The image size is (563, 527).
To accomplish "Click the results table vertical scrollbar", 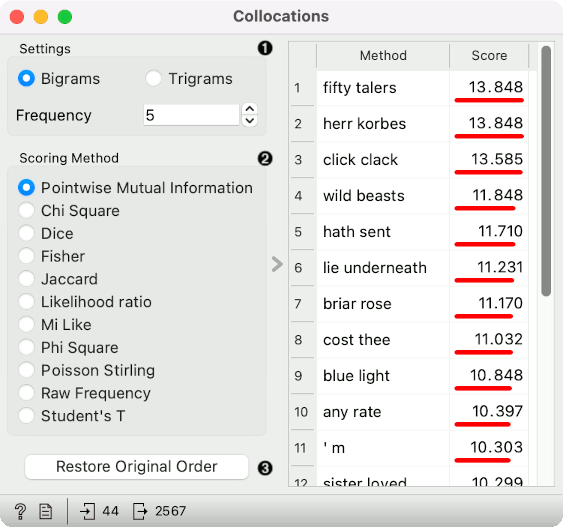I will coord(546,171).
